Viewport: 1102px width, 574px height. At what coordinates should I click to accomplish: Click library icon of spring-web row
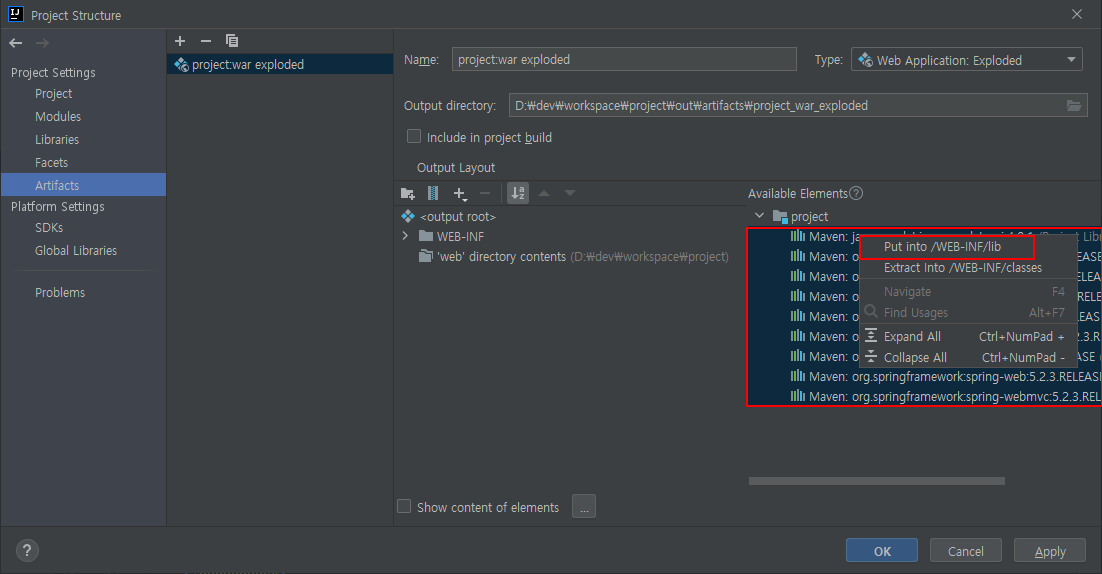pyautogui.click(x=798, y=376)
